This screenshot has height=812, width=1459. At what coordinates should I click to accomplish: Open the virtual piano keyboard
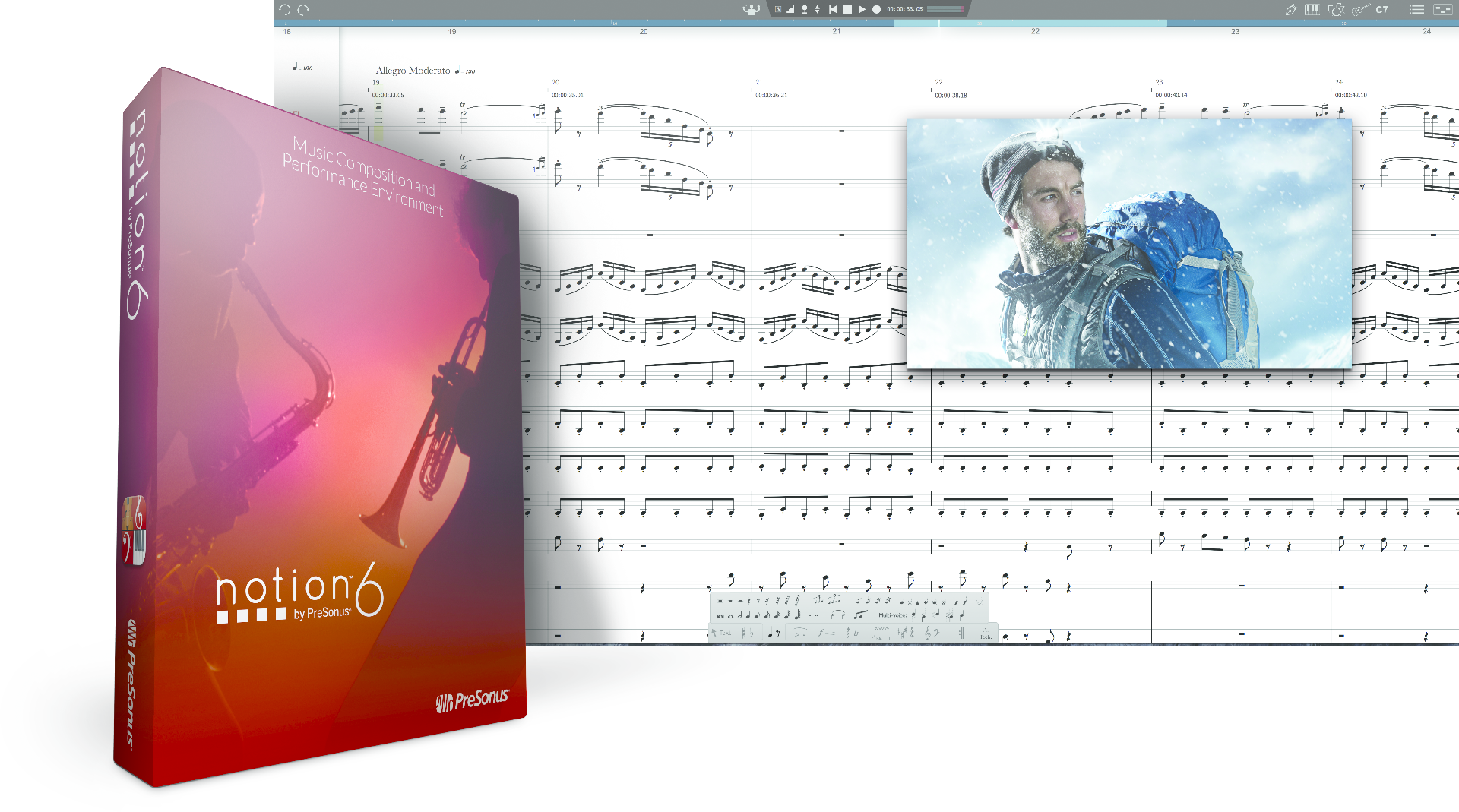[1312, 10]
